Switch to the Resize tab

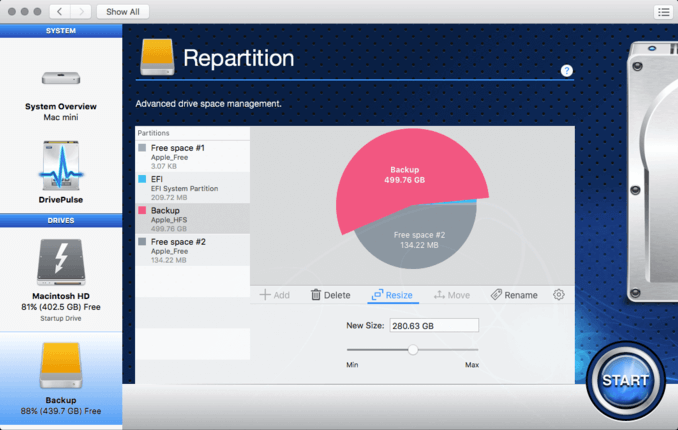tap(392, 295)
